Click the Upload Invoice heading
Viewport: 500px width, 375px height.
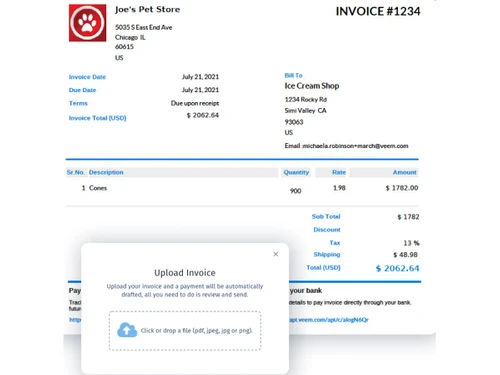[x=185, y=273]
